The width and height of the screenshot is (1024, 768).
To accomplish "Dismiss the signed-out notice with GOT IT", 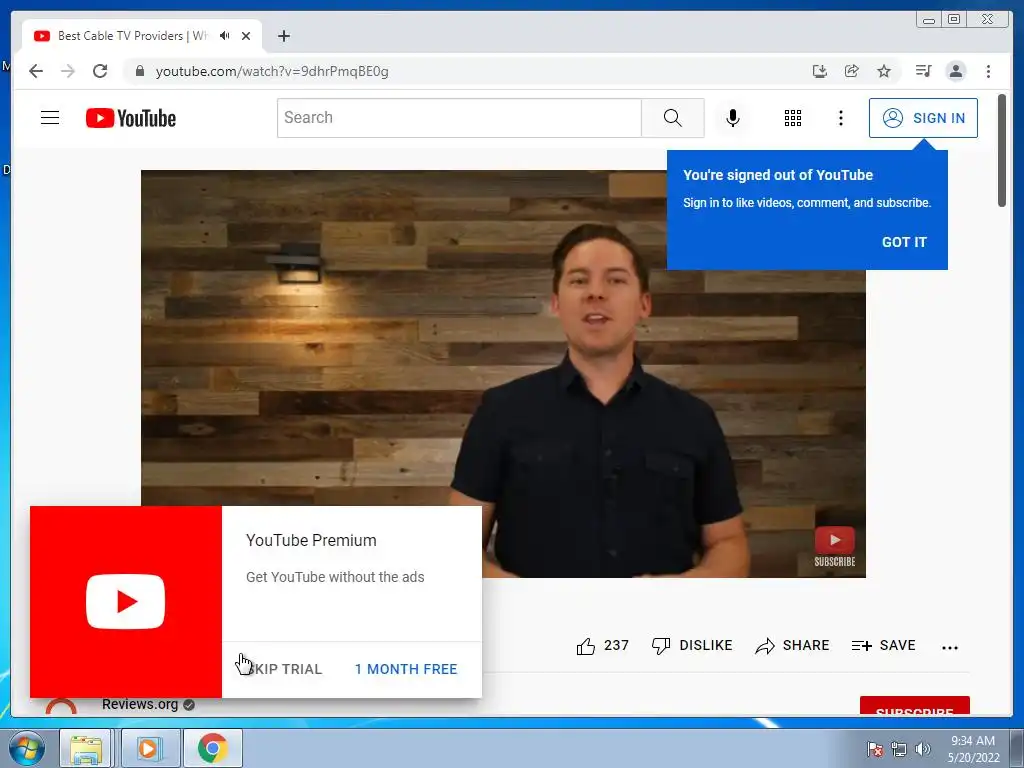I will point(904,242).
